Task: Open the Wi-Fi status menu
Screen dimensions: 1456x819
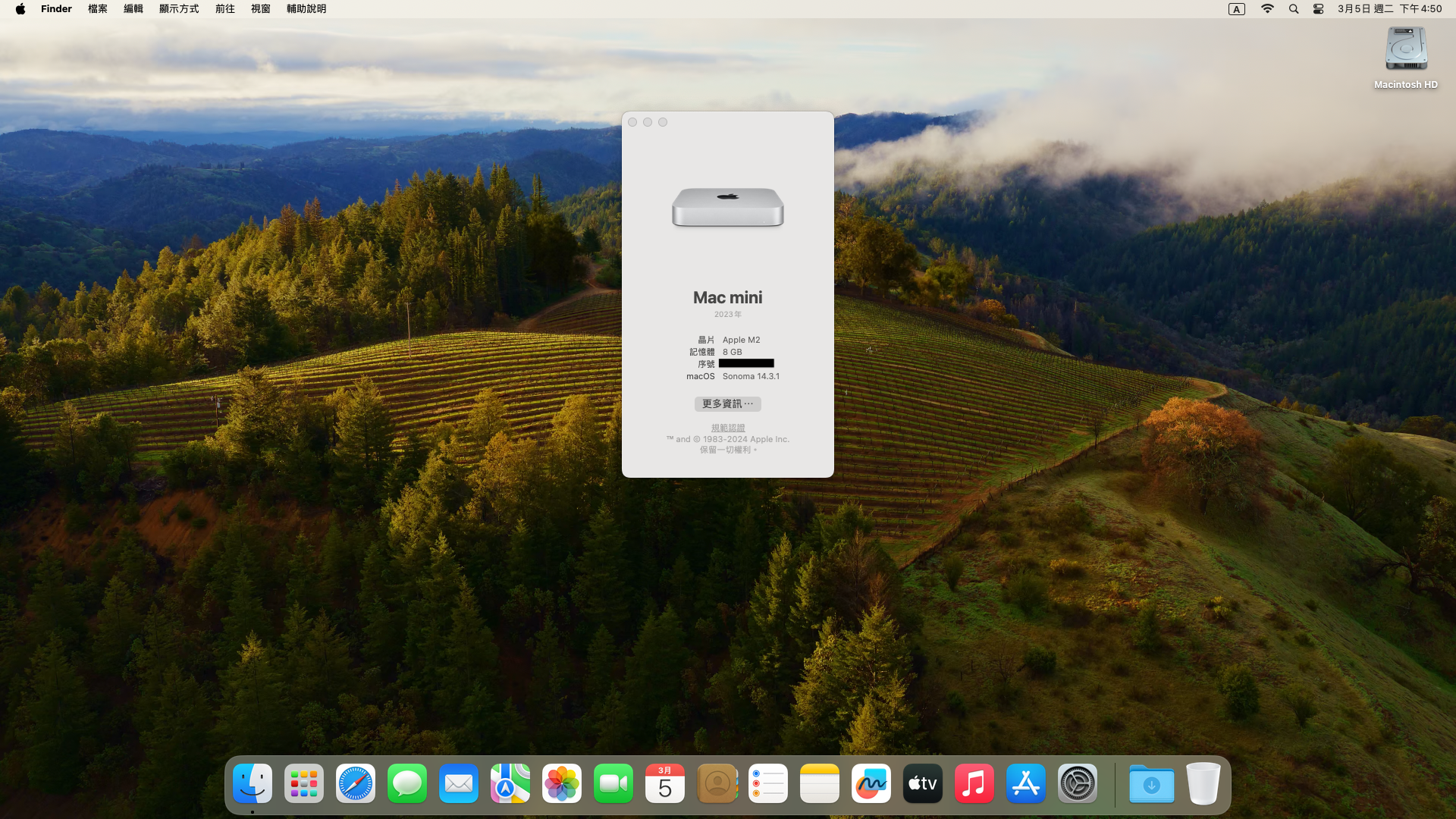Action: click(x=1267, y=9)
